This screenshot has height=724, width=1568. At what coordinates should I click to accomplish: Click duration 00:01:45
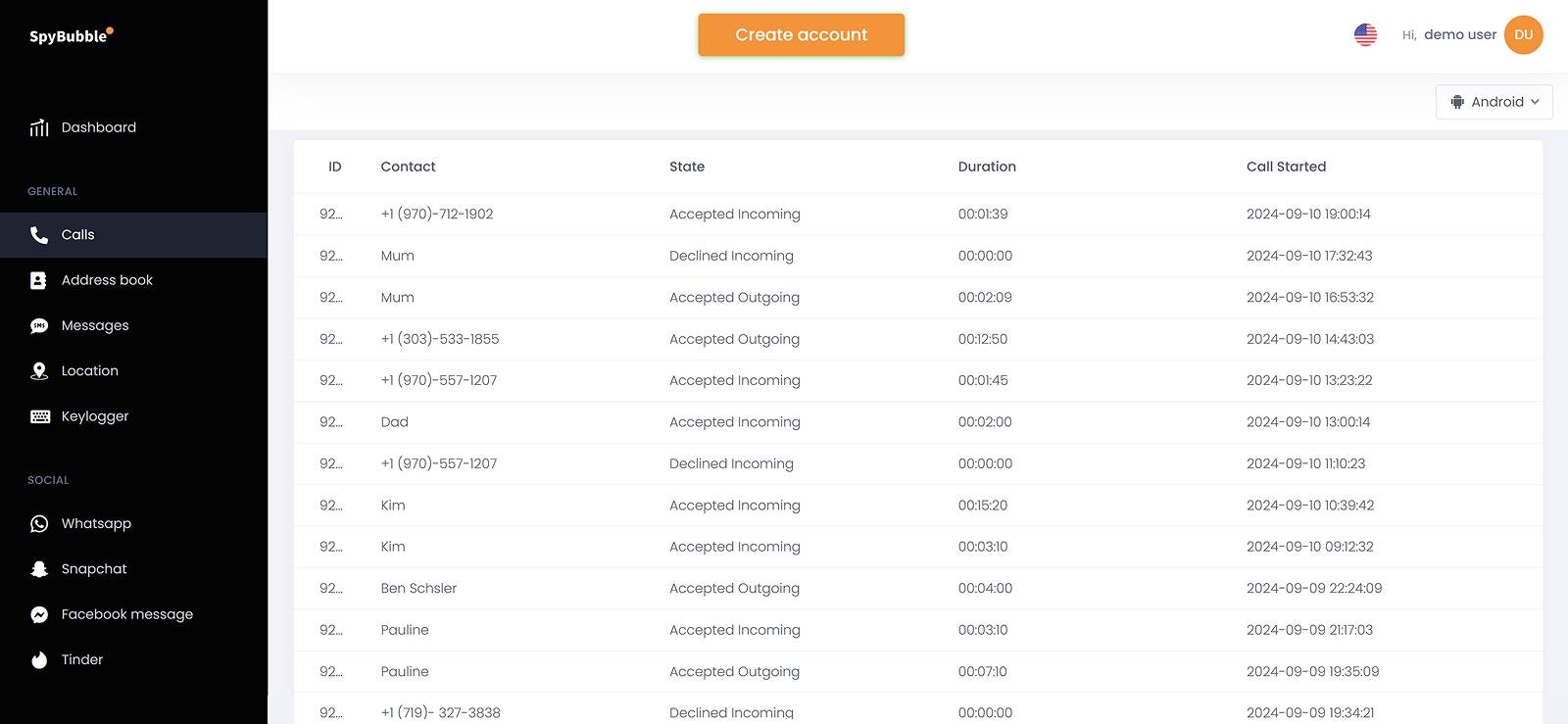pyautogui.click(x=983, y=381)
